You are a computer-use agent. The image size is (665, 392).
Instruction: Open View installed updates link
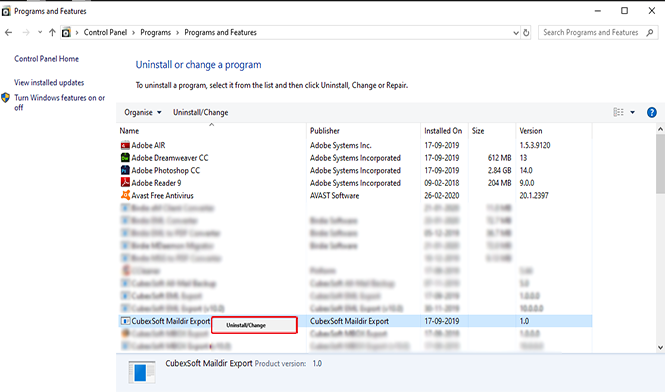[x=49, y=83]
